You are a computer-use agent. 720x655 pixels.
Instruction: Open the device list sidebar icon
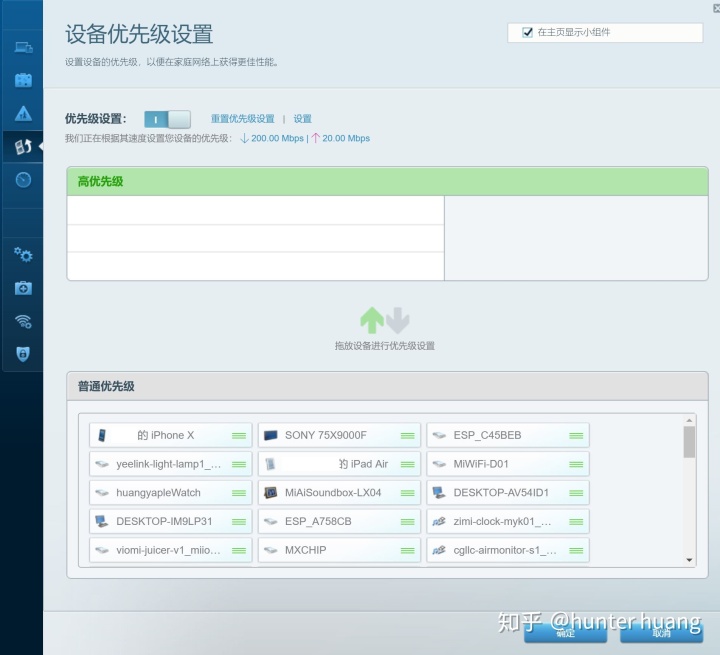click(x=23, y=47)
